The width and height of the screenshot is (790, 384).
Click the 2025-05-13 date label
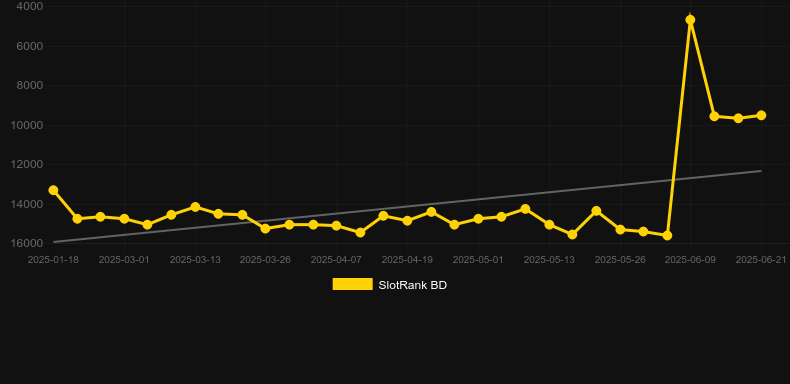coord(549,260)
